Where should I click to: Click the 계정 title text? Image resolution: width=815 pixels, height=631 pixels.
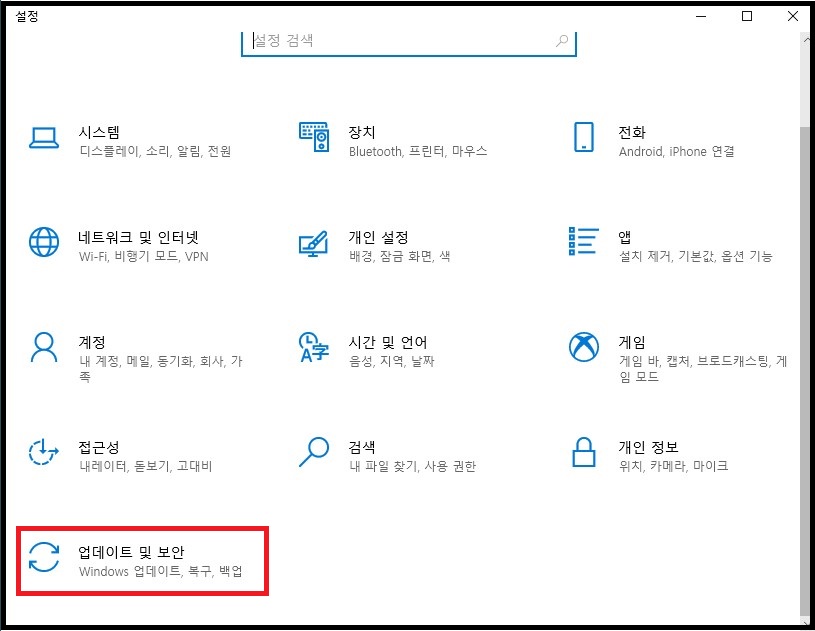click(91, 342)
